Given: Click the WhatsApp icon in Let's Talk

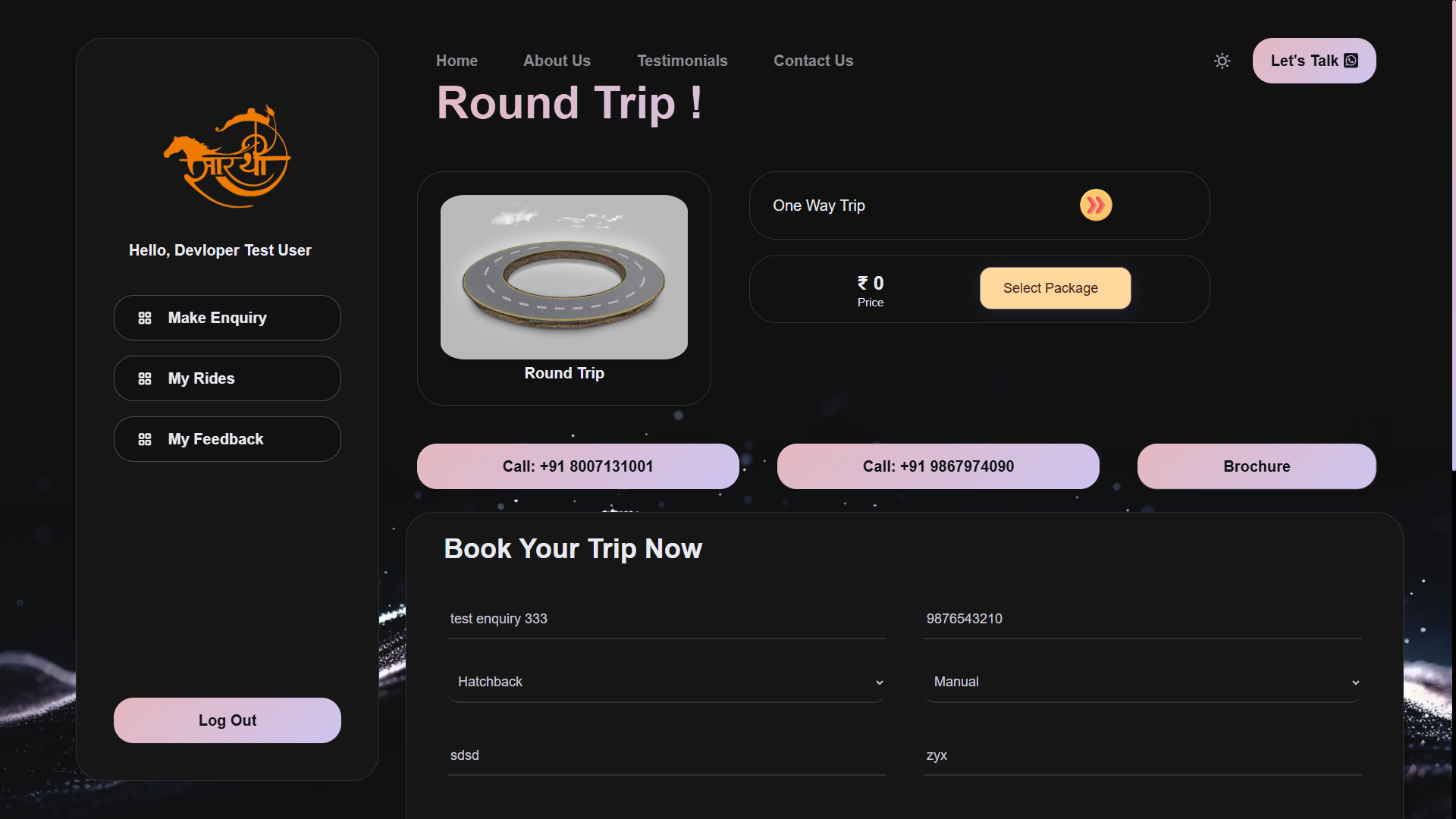Looking at the screenshot, I should tap(1351, 61).
